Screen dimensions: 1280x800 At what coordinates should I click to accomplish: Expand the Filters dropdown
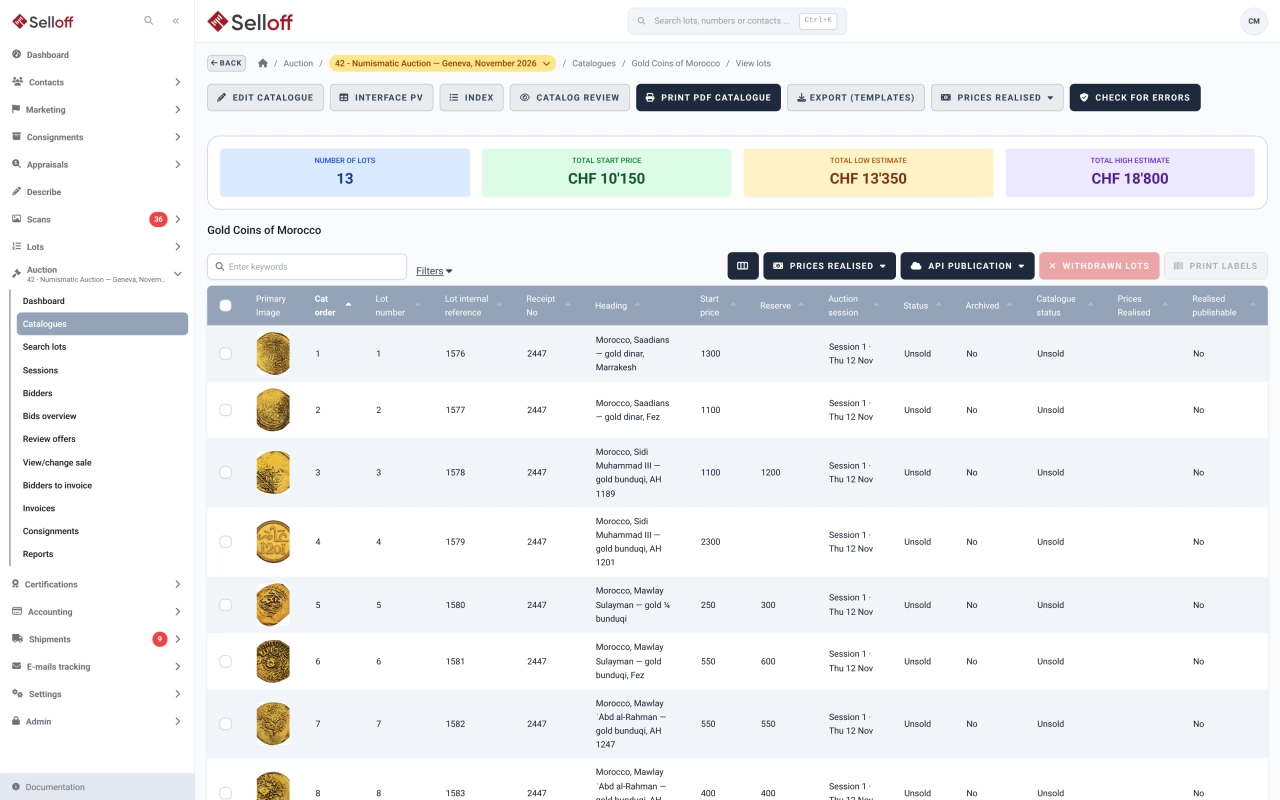pos(434,271)
